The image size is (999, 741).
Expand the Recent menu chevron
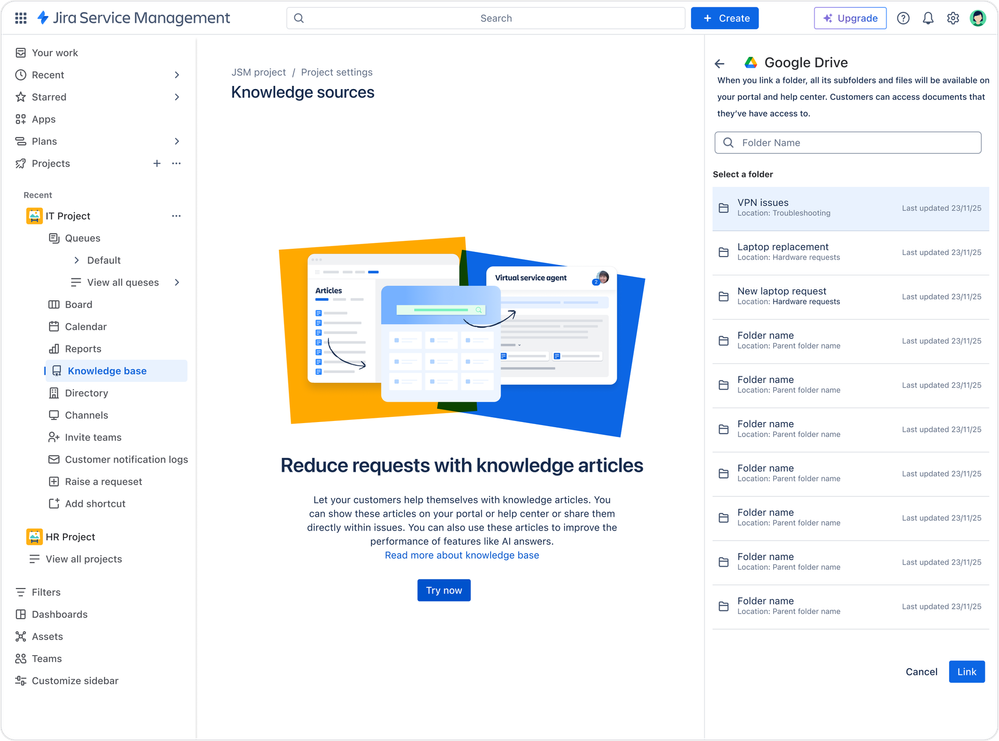coord(176,75)
